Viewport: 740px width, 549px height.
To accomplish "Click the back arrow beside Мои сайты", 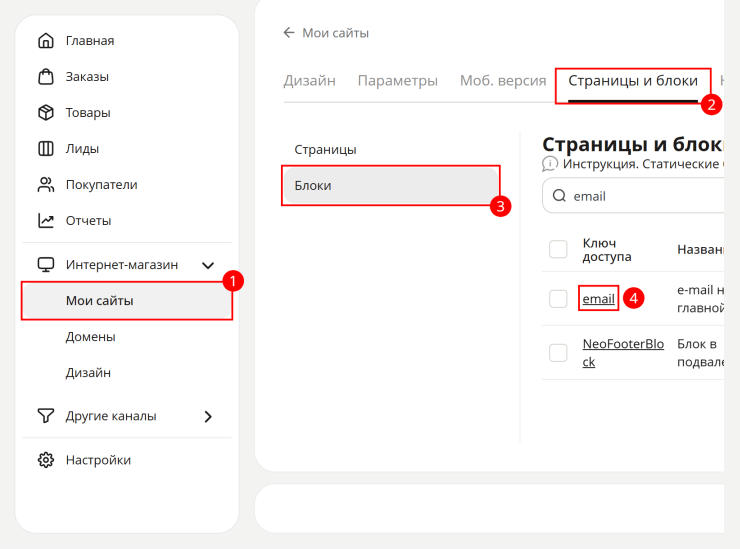I will pos(289,33).
